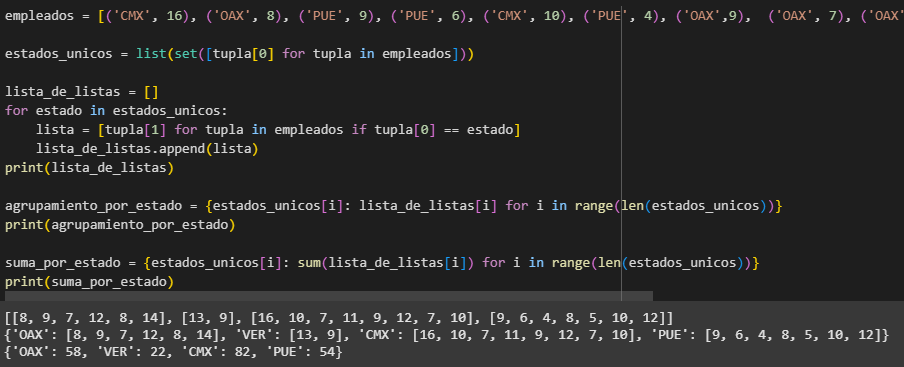Click the variable name empleados on line one
This screenshot has height=367, width=904.
click(40, 16)
